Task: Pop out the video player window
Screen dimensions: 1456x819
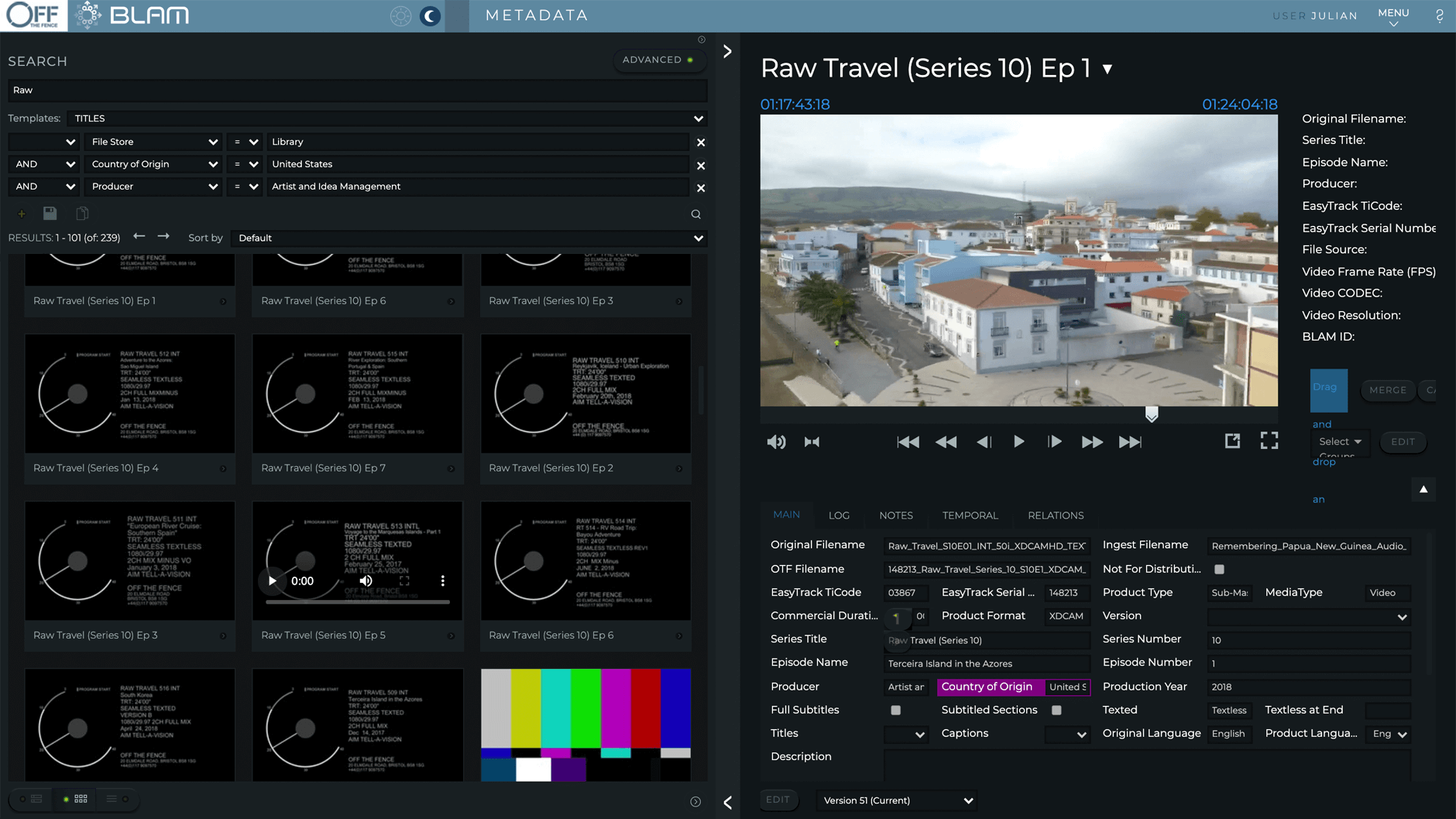Action: click(x=1232, y=440)
